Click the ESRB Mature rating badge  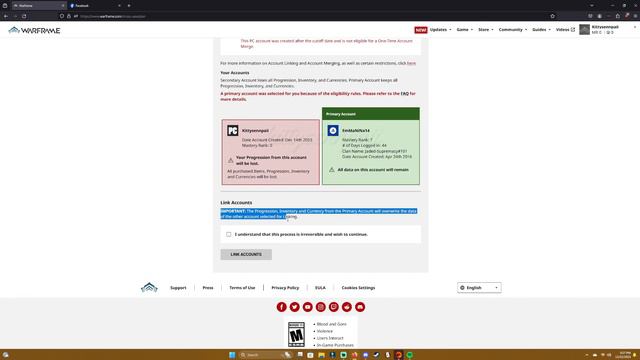click(296, 334)
